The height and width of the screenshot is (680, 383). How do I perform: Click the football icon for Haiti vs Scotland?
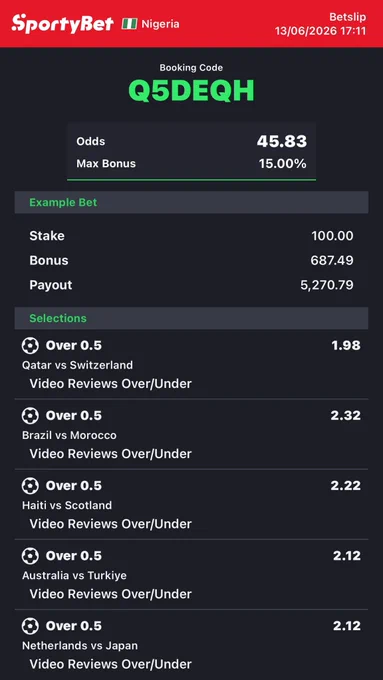(x=30, y=486)
